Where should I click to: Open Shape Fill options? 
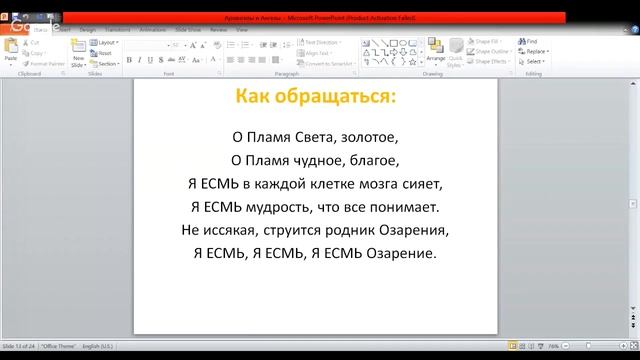click(484, 41)
